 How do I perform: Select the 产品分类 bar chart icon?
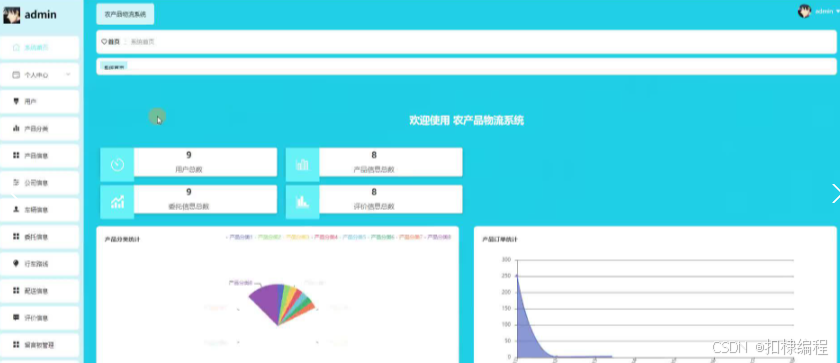[16, 128]
